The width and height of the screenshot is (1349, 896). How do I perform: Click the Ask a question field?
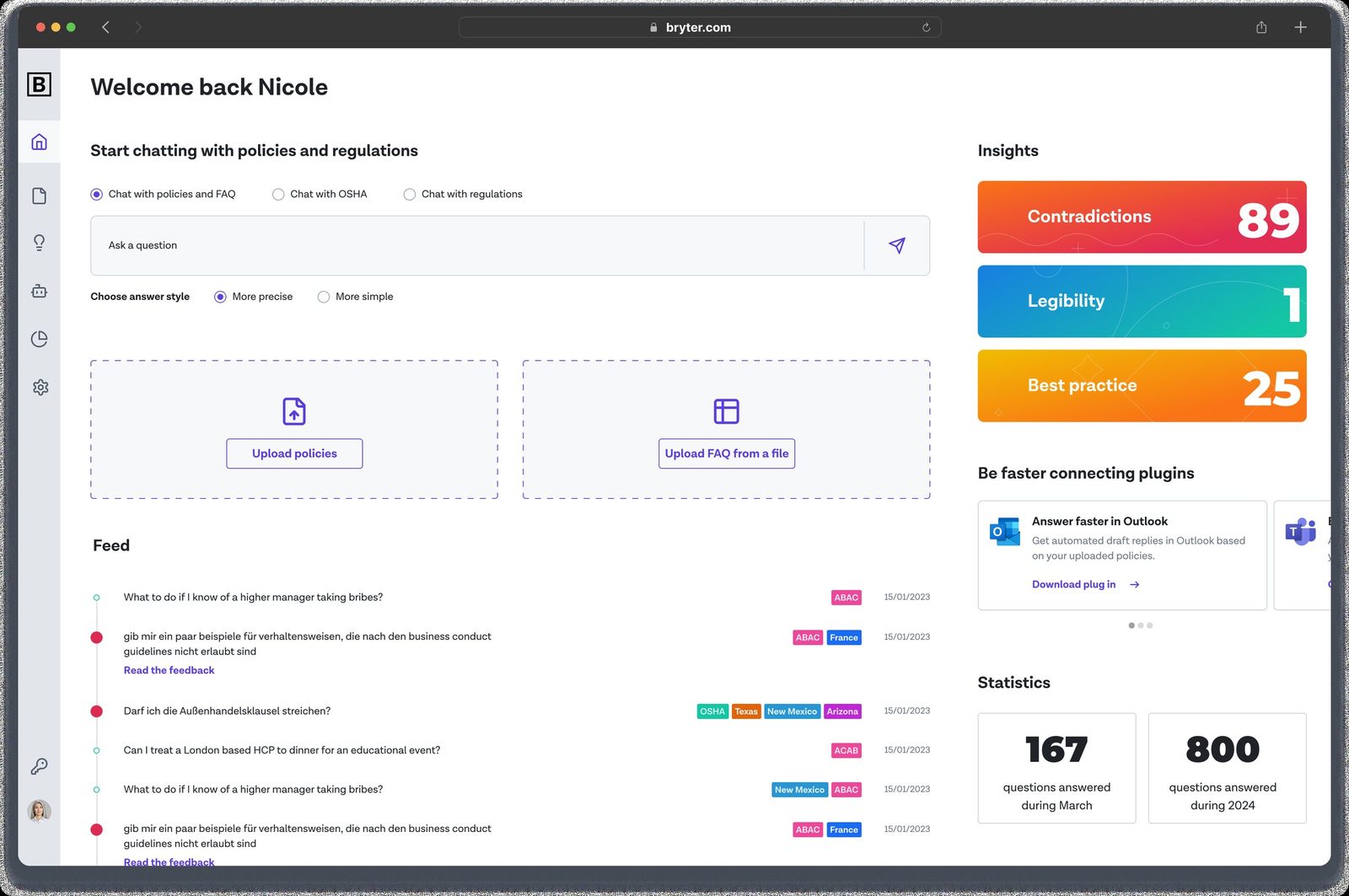pos(477,245)
